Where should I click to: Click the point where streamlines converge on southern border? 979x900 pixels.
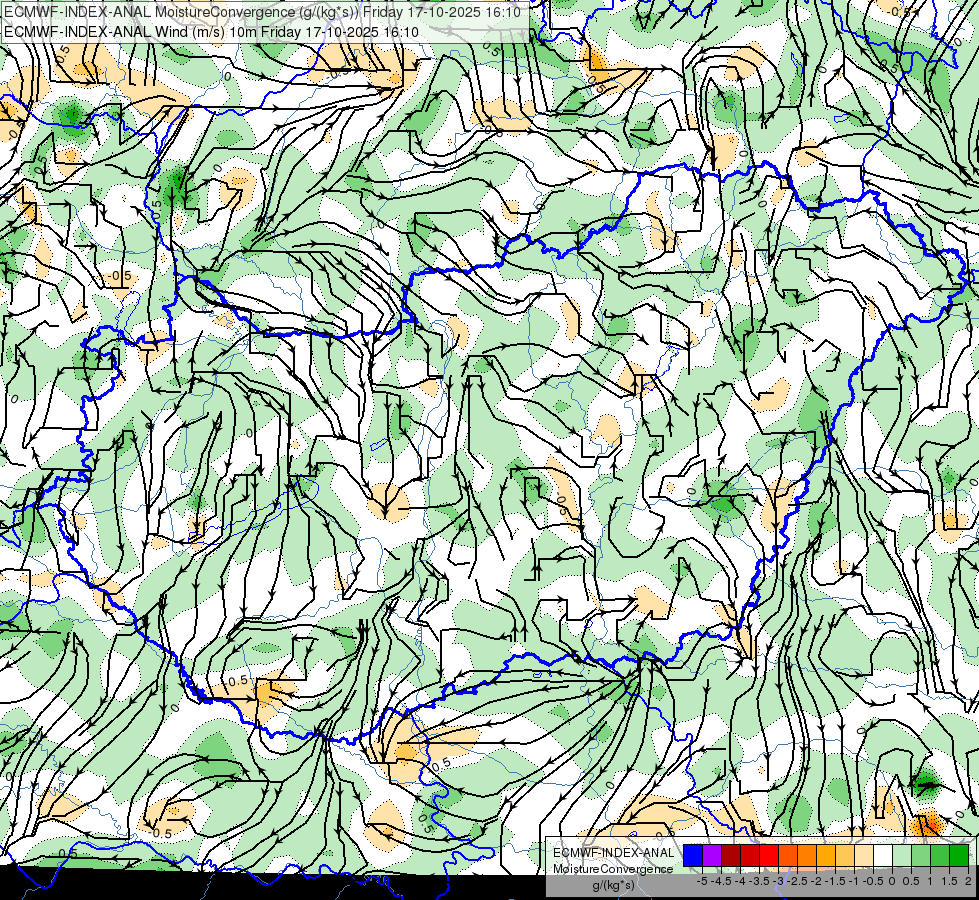[x=641, y=662]
